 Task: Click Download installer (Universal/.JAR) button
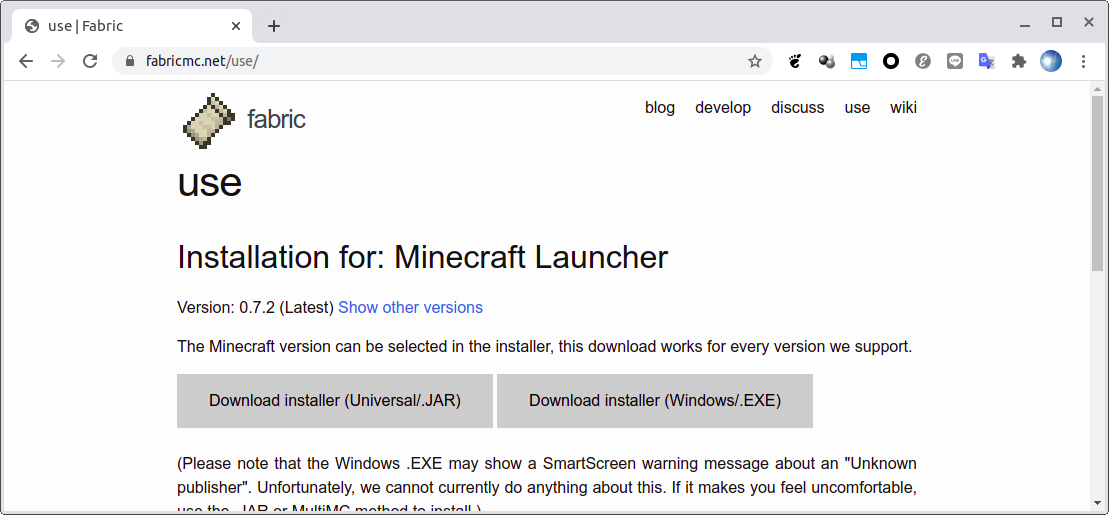click(335, 401)
